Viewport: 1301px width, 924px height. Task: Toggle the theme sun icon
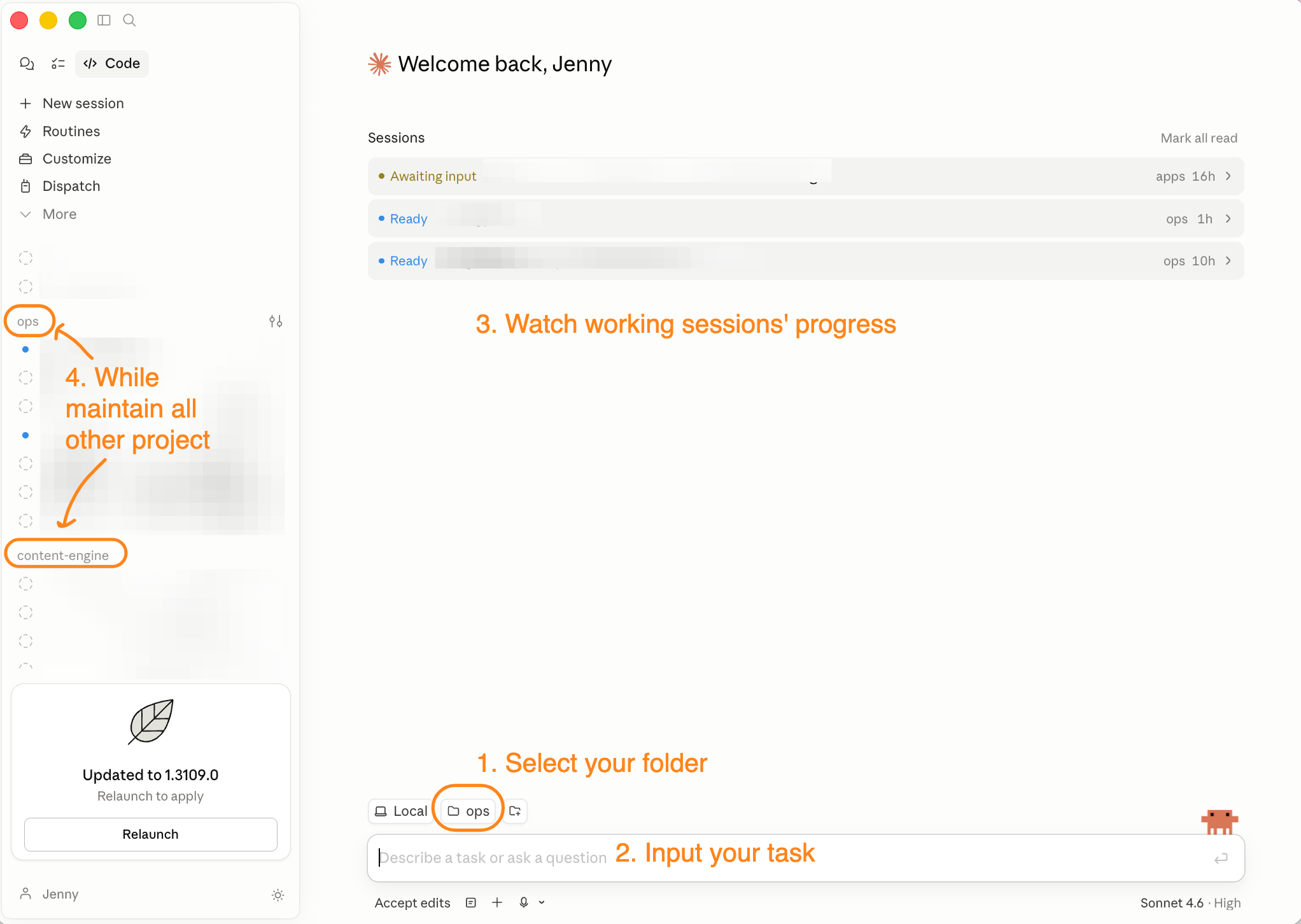pyautogui.click(x=278, y=895)
